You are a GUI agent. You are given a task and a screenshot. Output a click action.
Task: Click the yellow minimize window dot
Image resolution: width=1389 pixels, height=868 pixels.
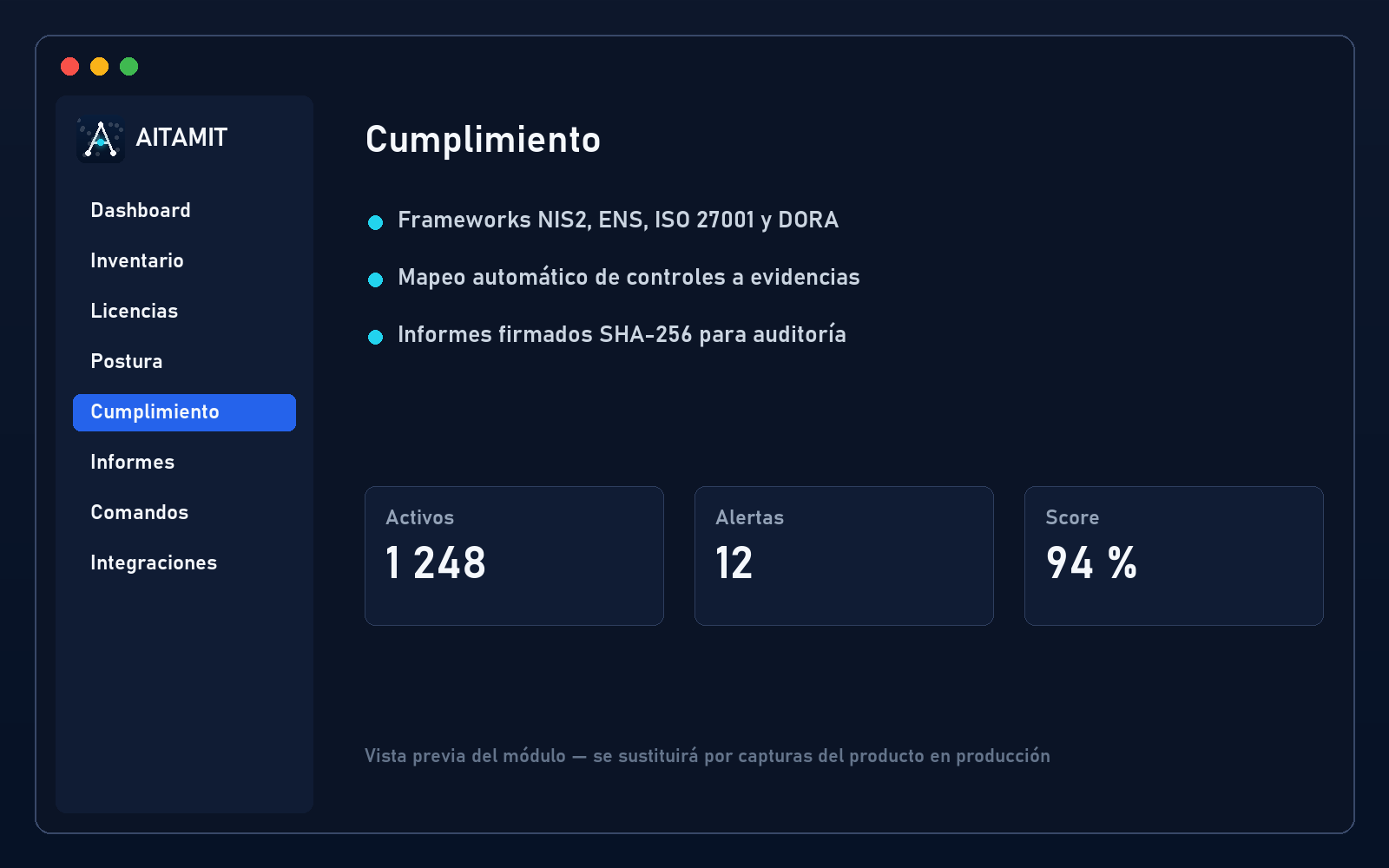[100, 67]
